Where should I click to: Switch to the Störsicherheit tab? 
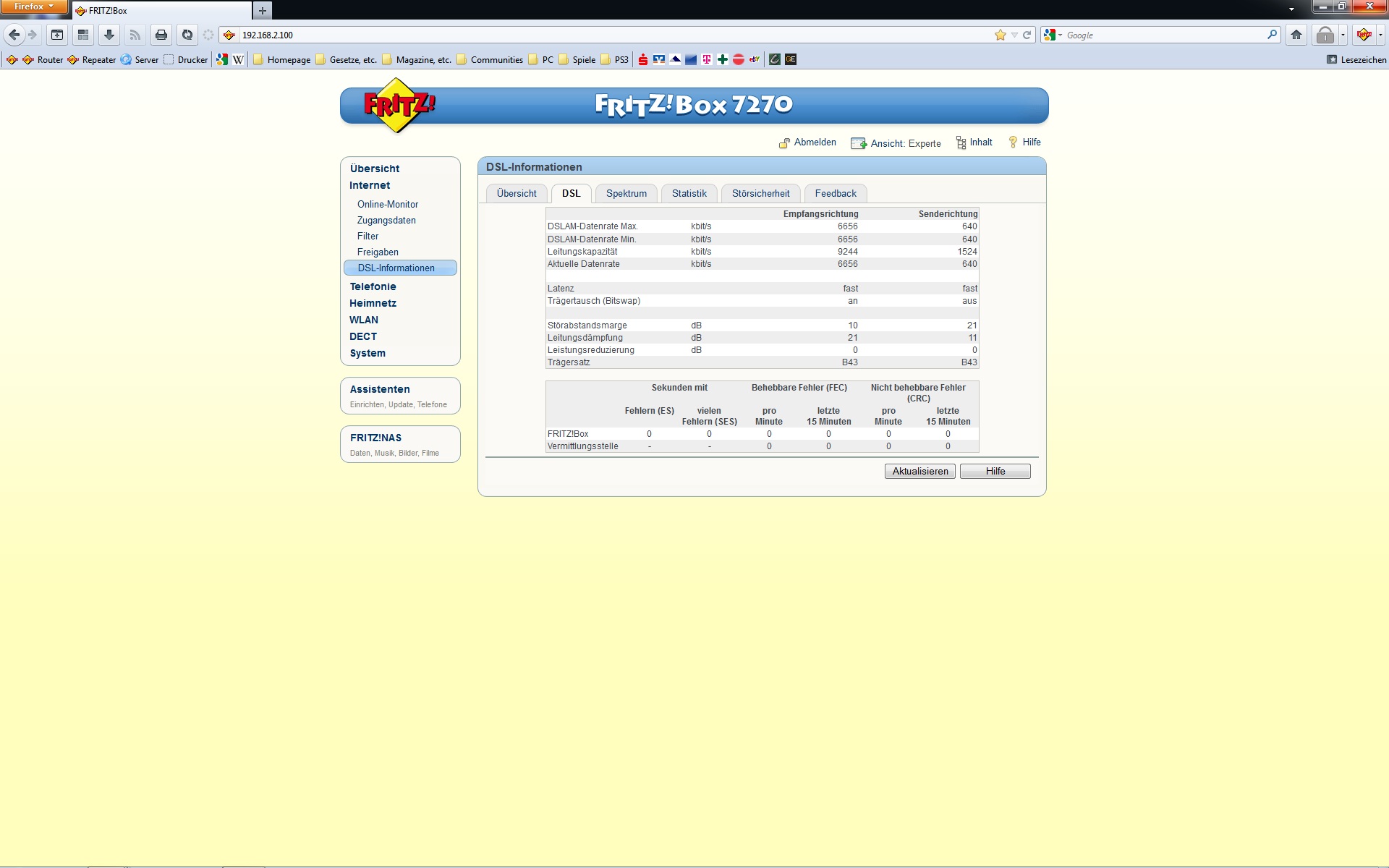760,193
